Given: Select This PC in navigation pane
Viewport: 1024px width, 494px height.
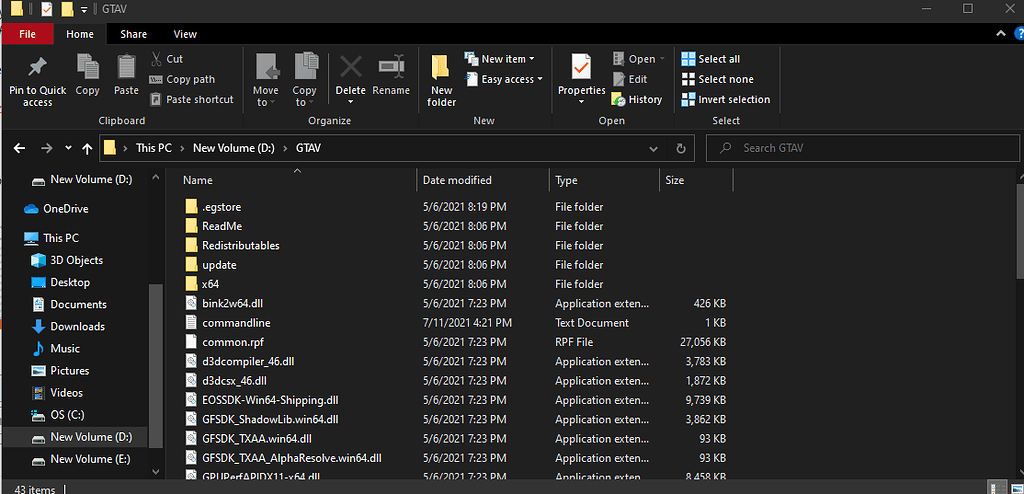Looking at the screenshot, I should click(x=52, y=238).
